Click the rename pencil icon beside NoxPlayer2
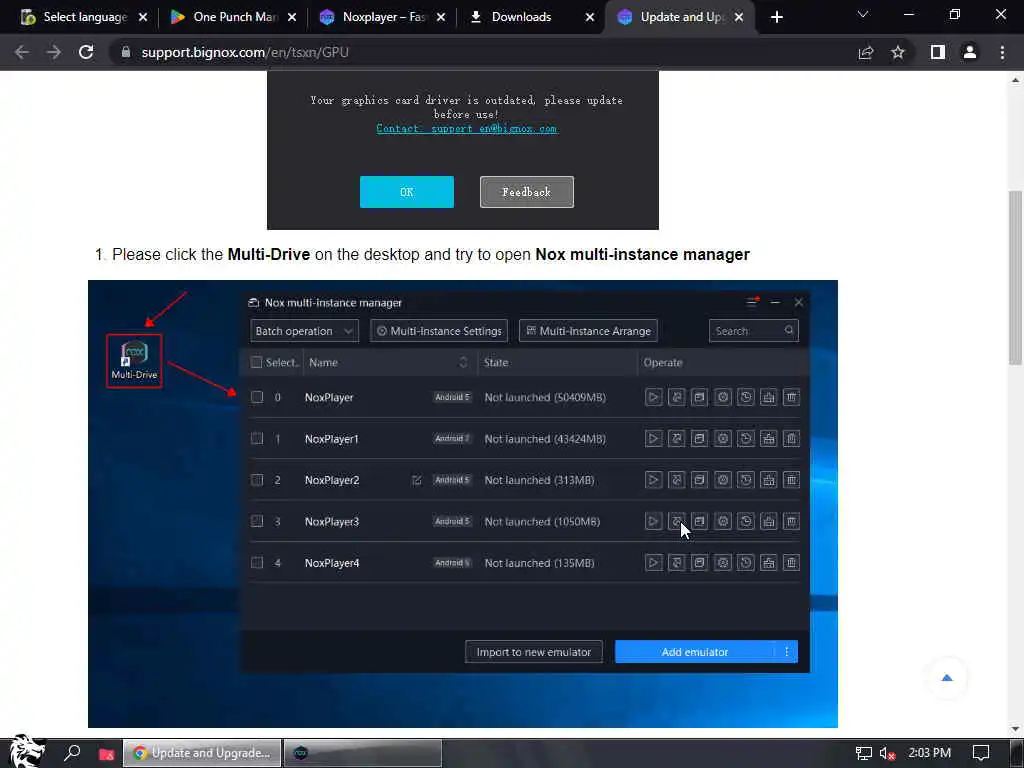Viewport: 1024px width, 768px height. (x=417, y=481)
